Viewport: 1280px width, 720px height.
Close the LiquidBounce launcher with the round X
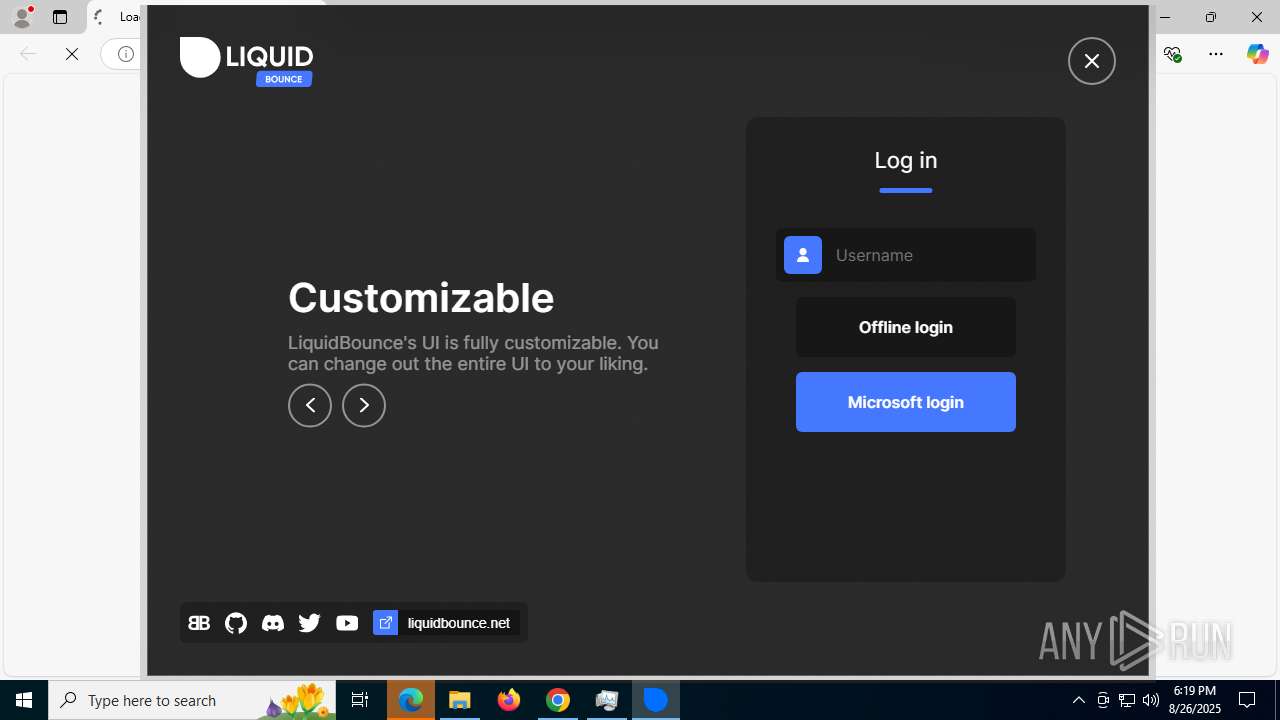1091,61
